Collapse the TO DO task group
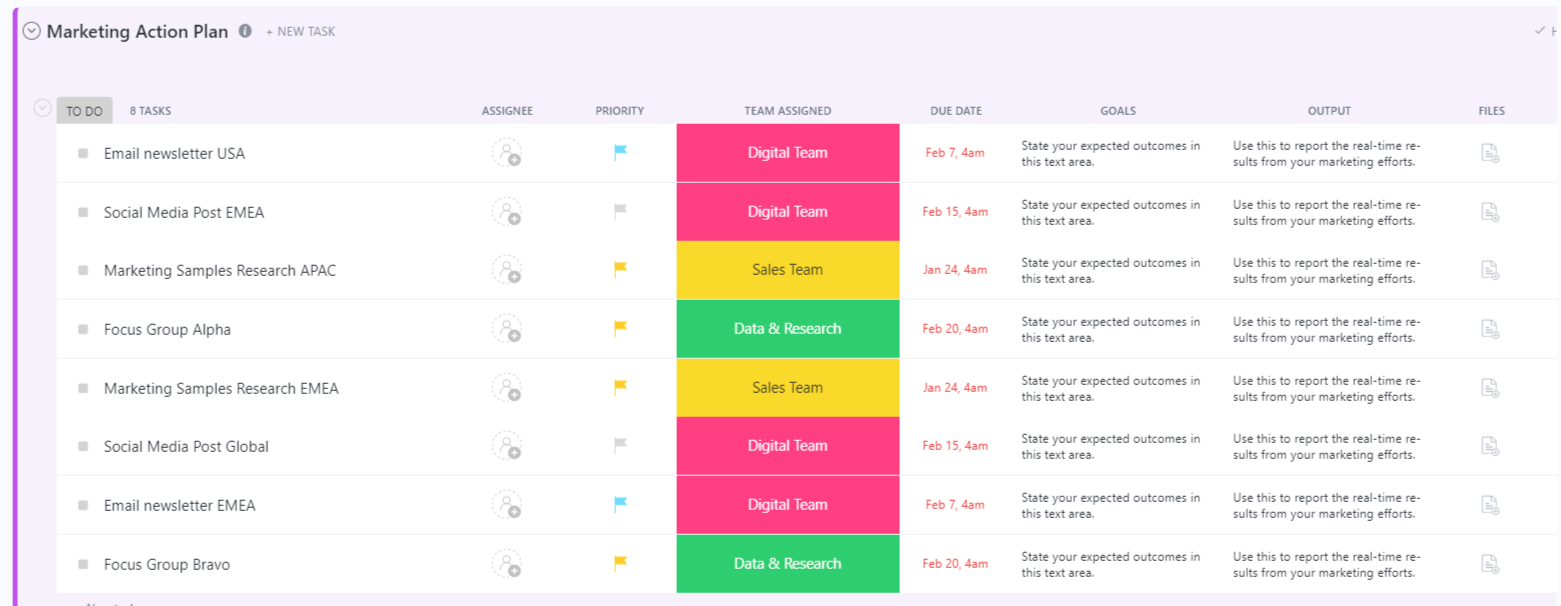Image resolution: width=1561 pixels, height=606 pixels. click(42, 108)
